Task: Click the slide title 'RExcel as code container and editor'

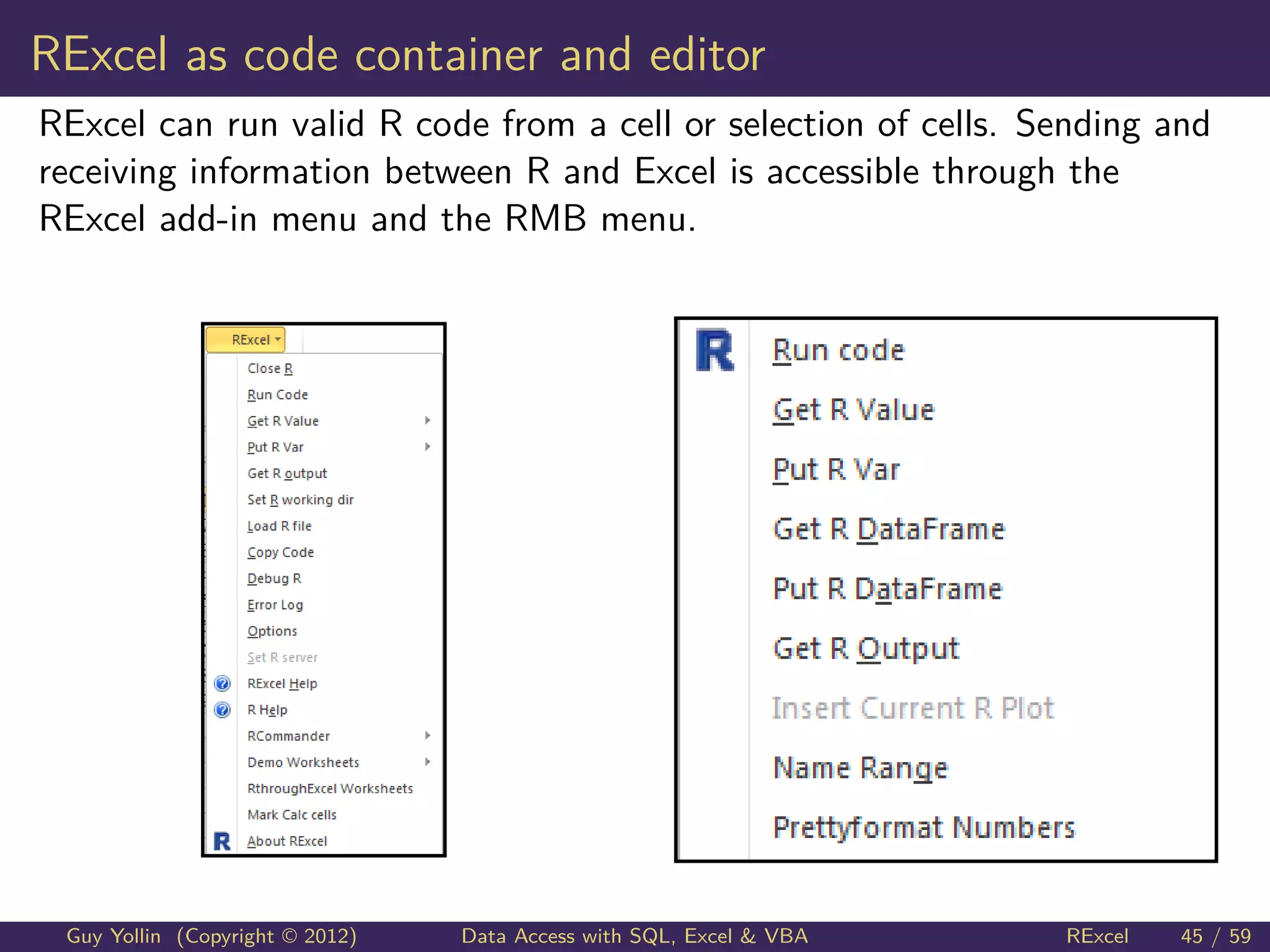Action: (x=398, y=55)
